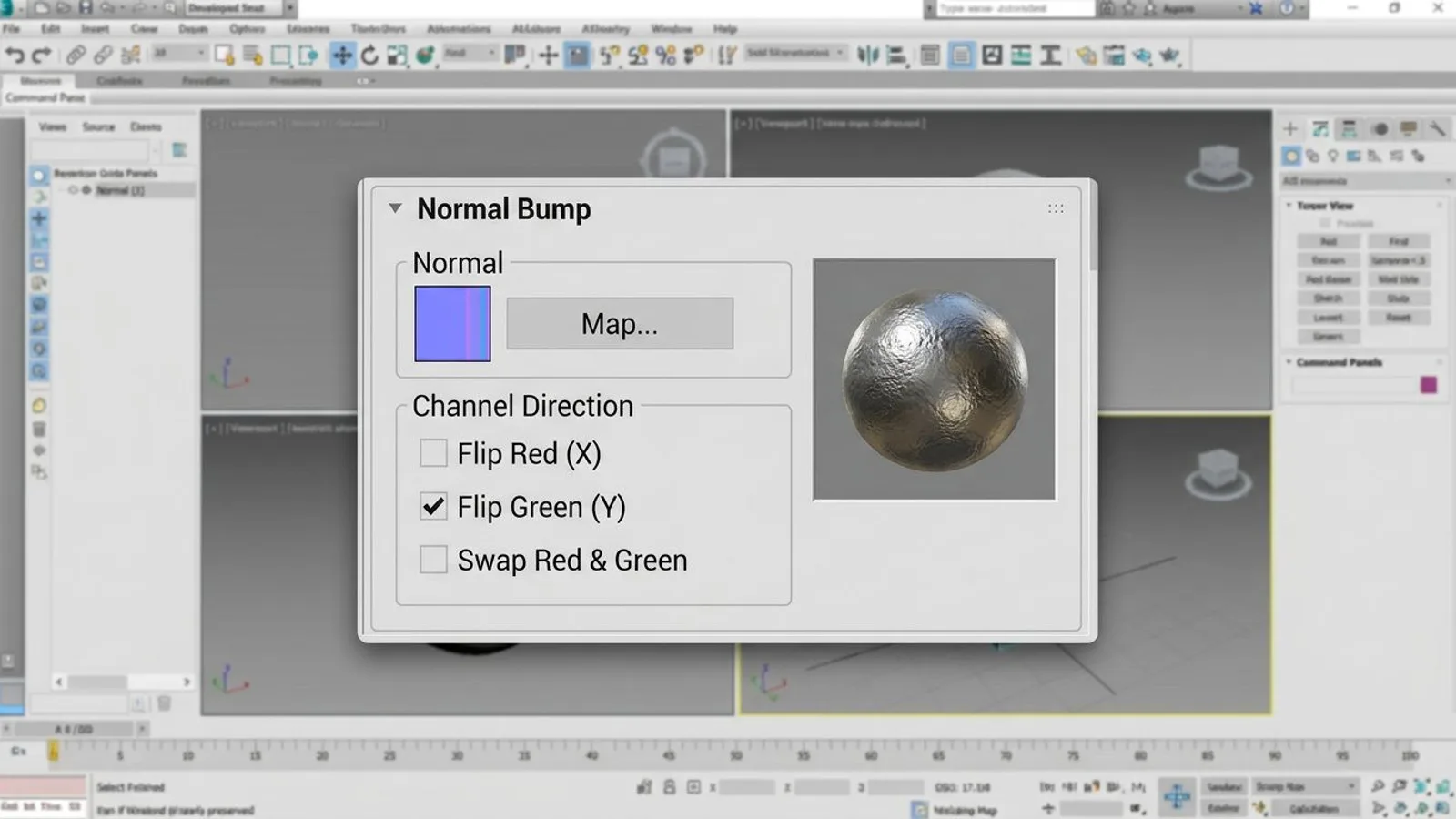Select the Lights category lightbulb icon

tap(1333, 157)
